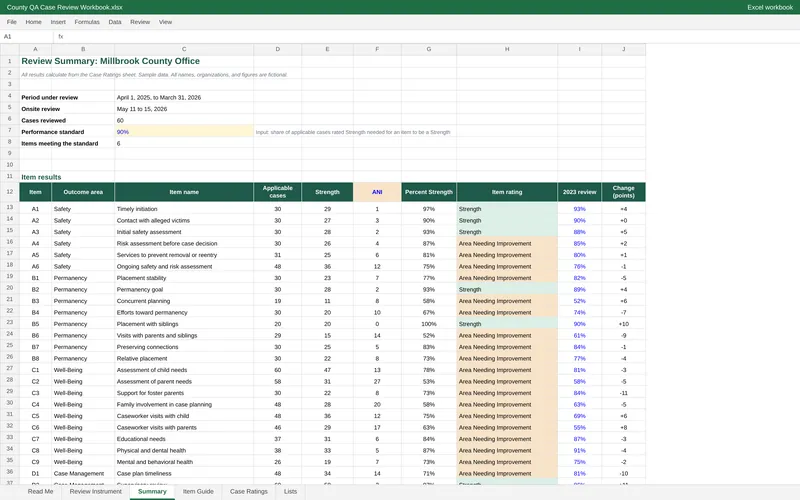Click the 'Item rating' header cell

click(x=507, y=192)
